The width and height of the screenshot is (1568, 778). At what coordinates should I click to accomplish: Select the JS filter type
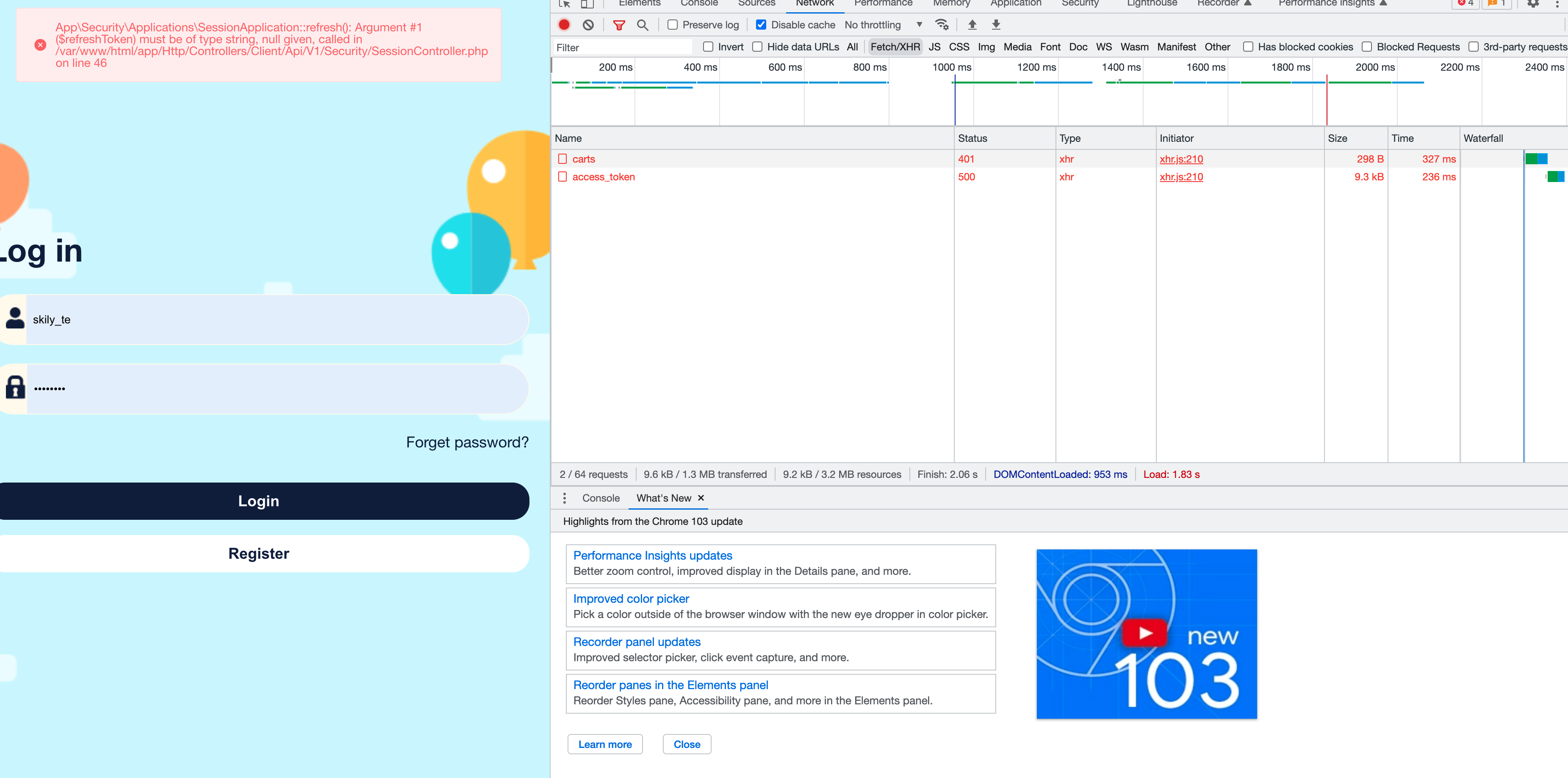click(934, 47)
